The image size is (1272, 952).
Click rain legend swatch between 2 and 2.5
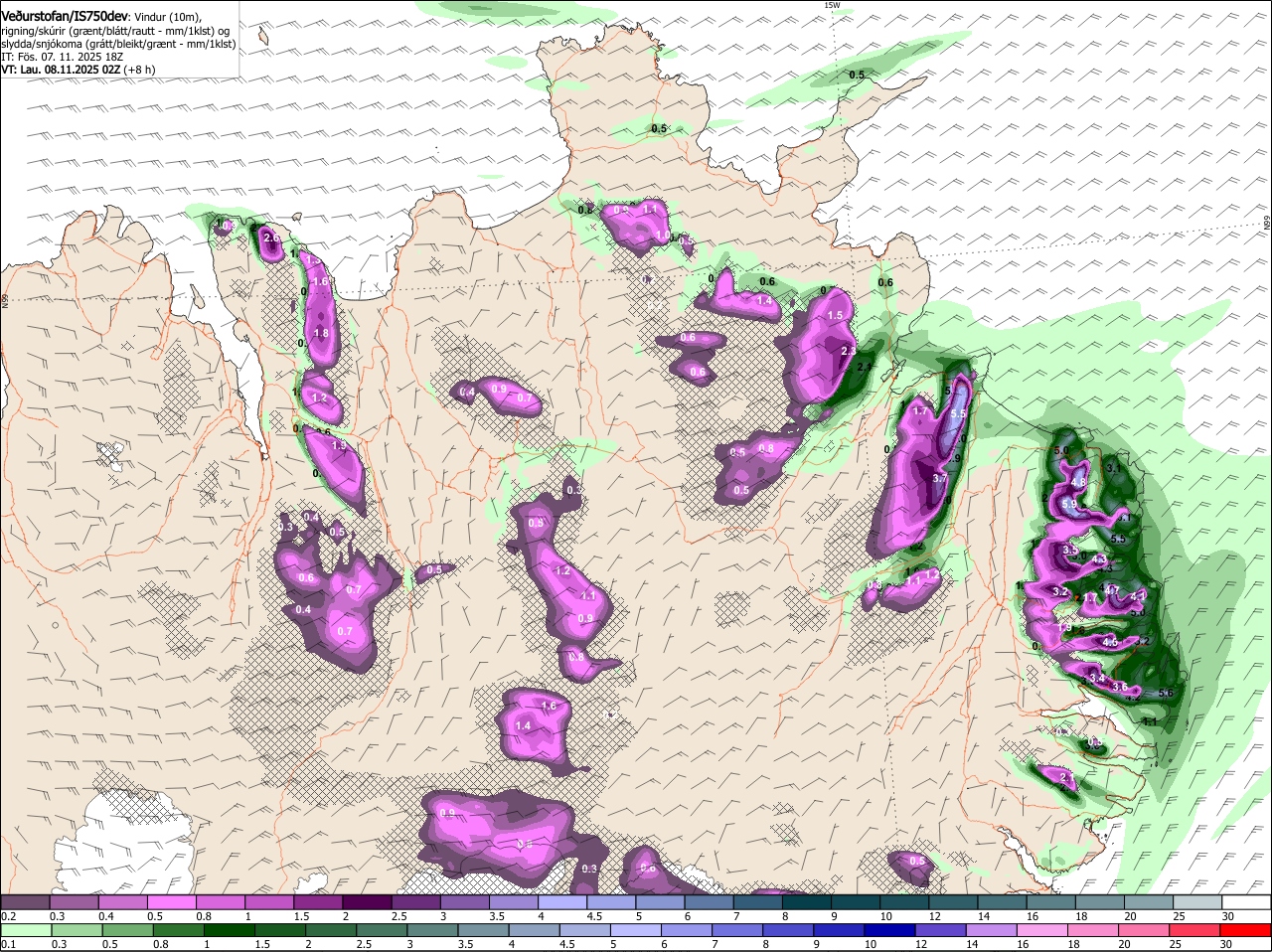333,930
